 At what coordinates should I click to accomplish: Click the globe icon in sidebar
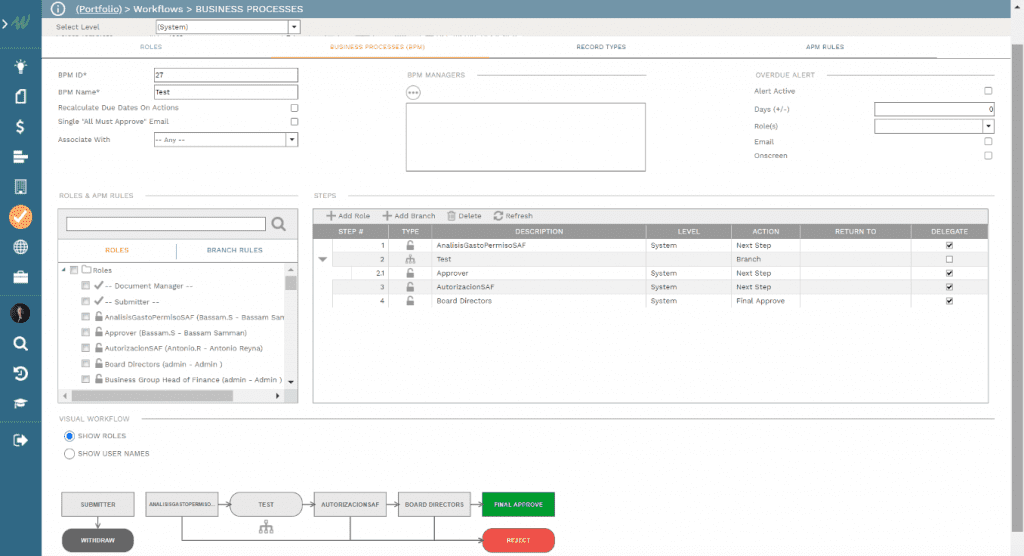20,247
